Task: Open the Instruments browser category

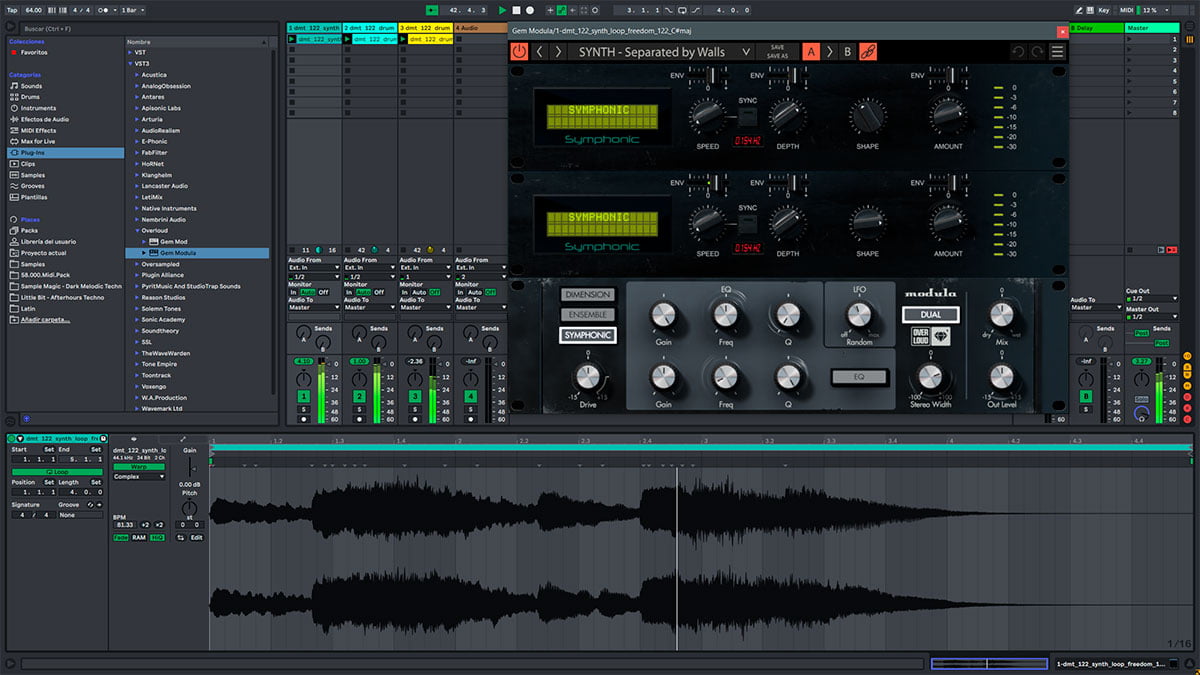Action: pos(38,108)
